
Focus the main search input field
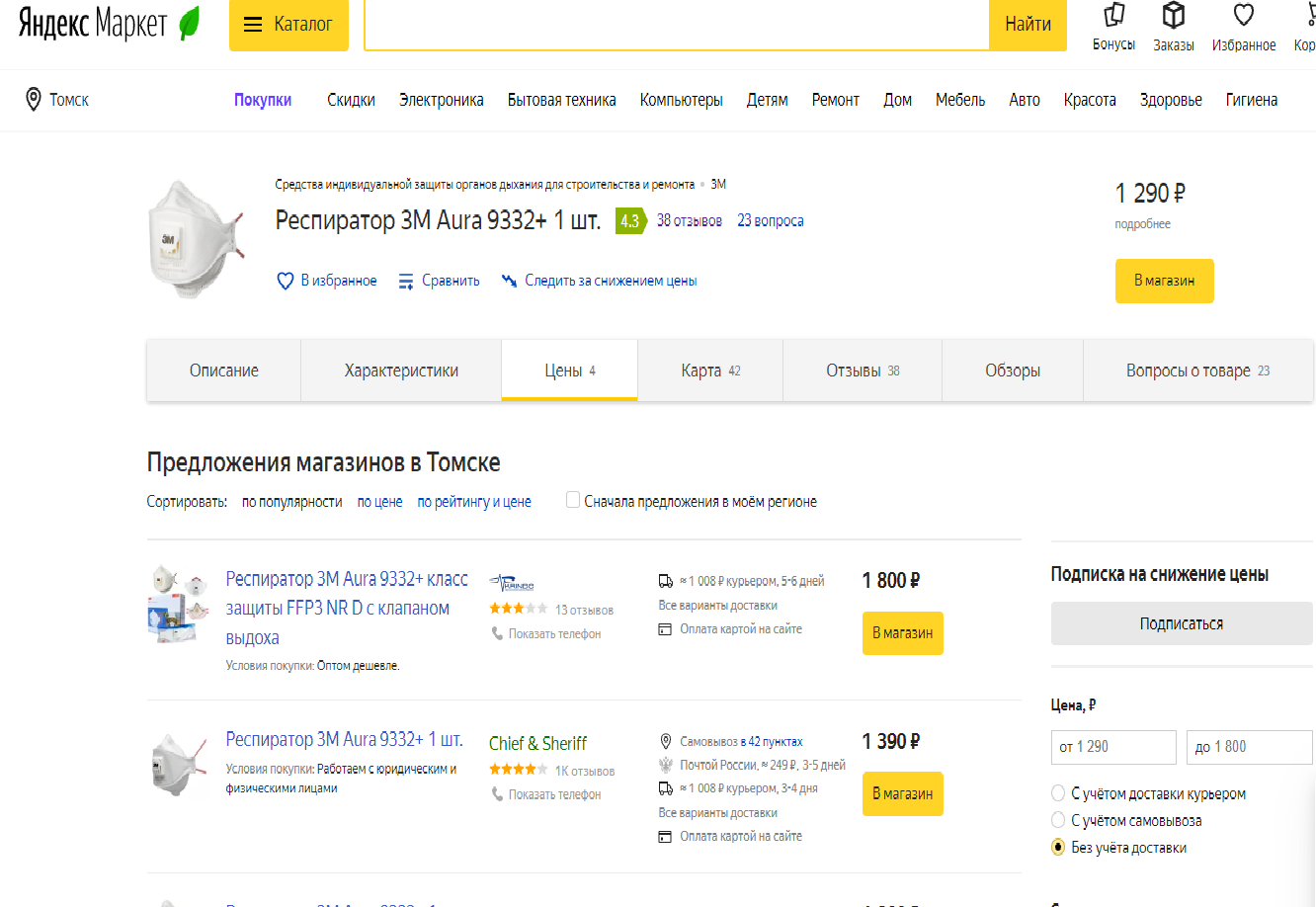tap(677, 25)
